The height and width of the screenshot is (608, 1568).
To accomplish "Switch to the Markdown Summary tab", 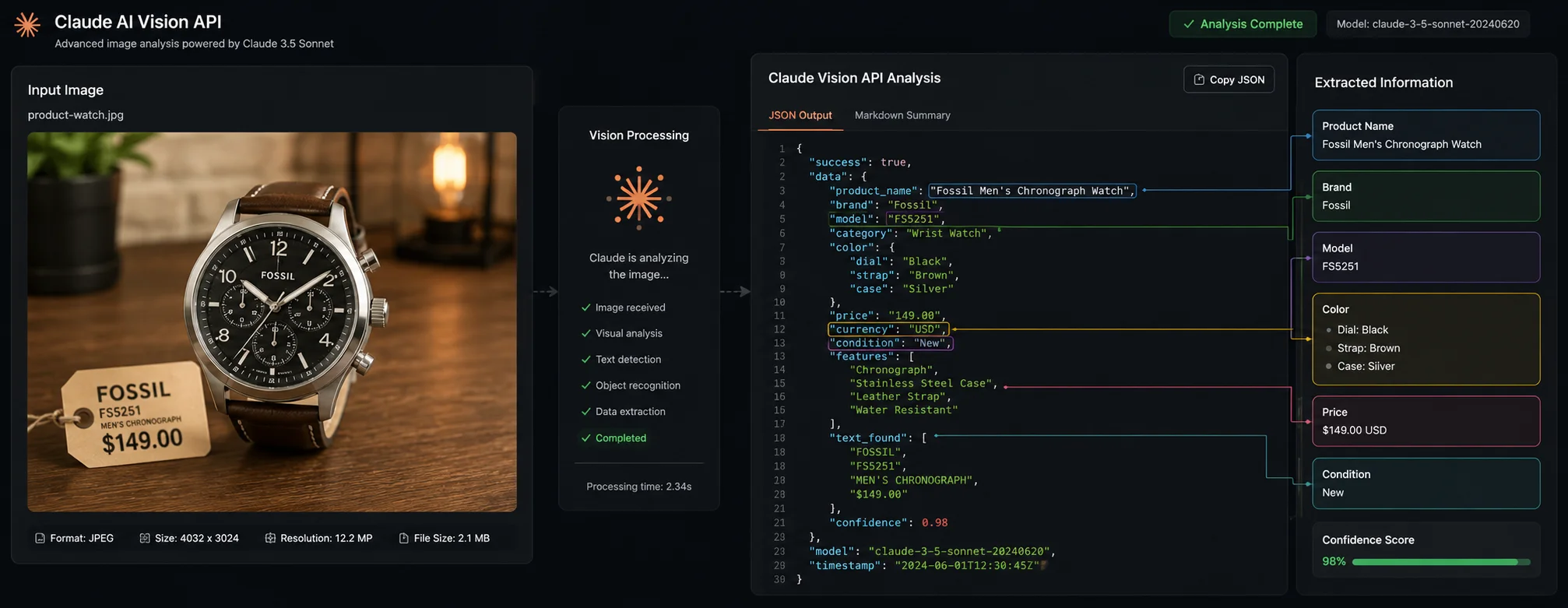I will pyautogui.click(x=902, y=115).
